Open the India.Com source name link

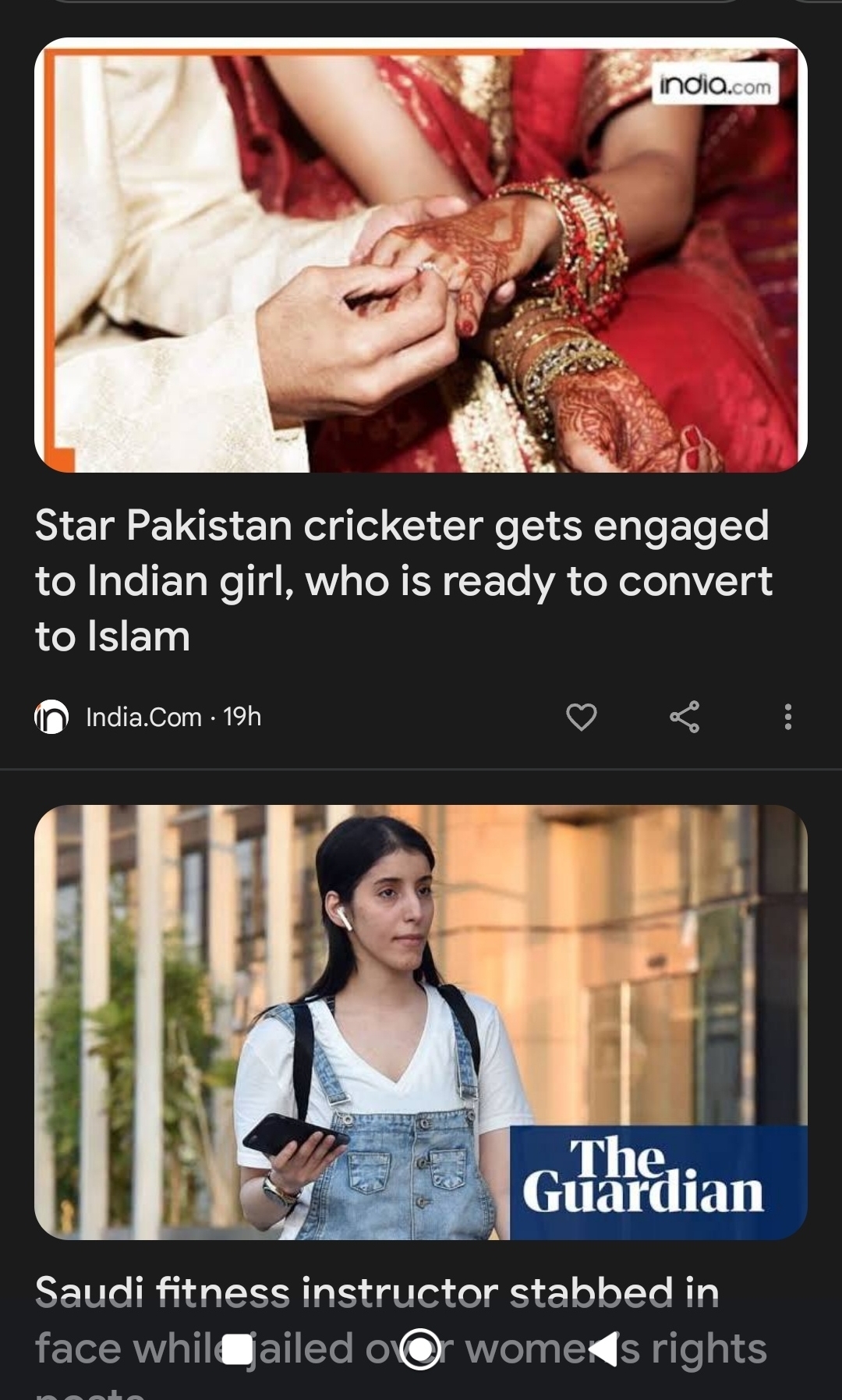pyautogui.click(x=143, y=717)
